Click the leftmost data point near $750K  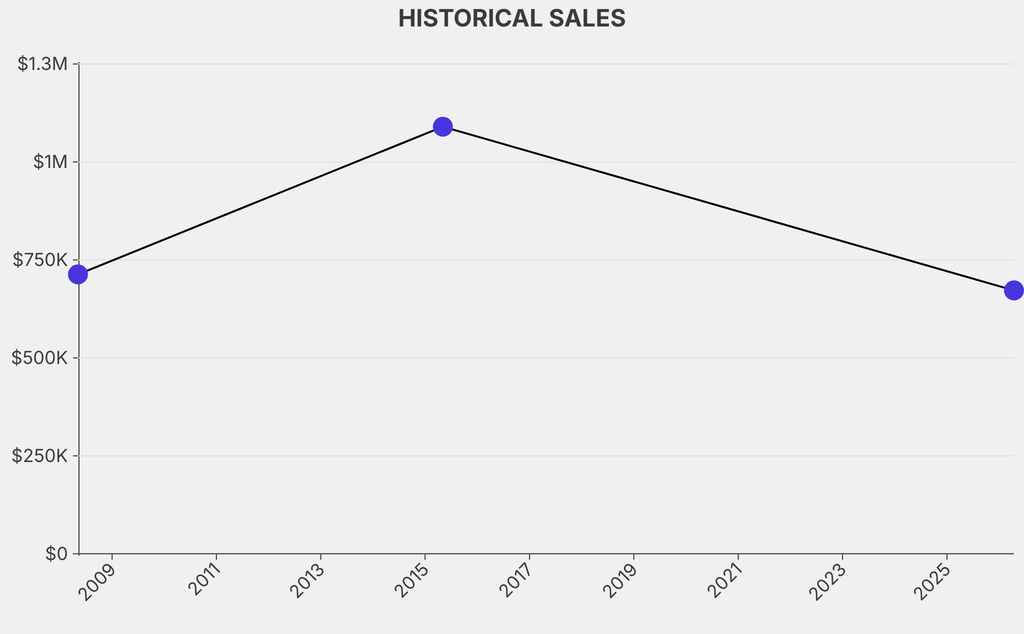click(78, 274)
